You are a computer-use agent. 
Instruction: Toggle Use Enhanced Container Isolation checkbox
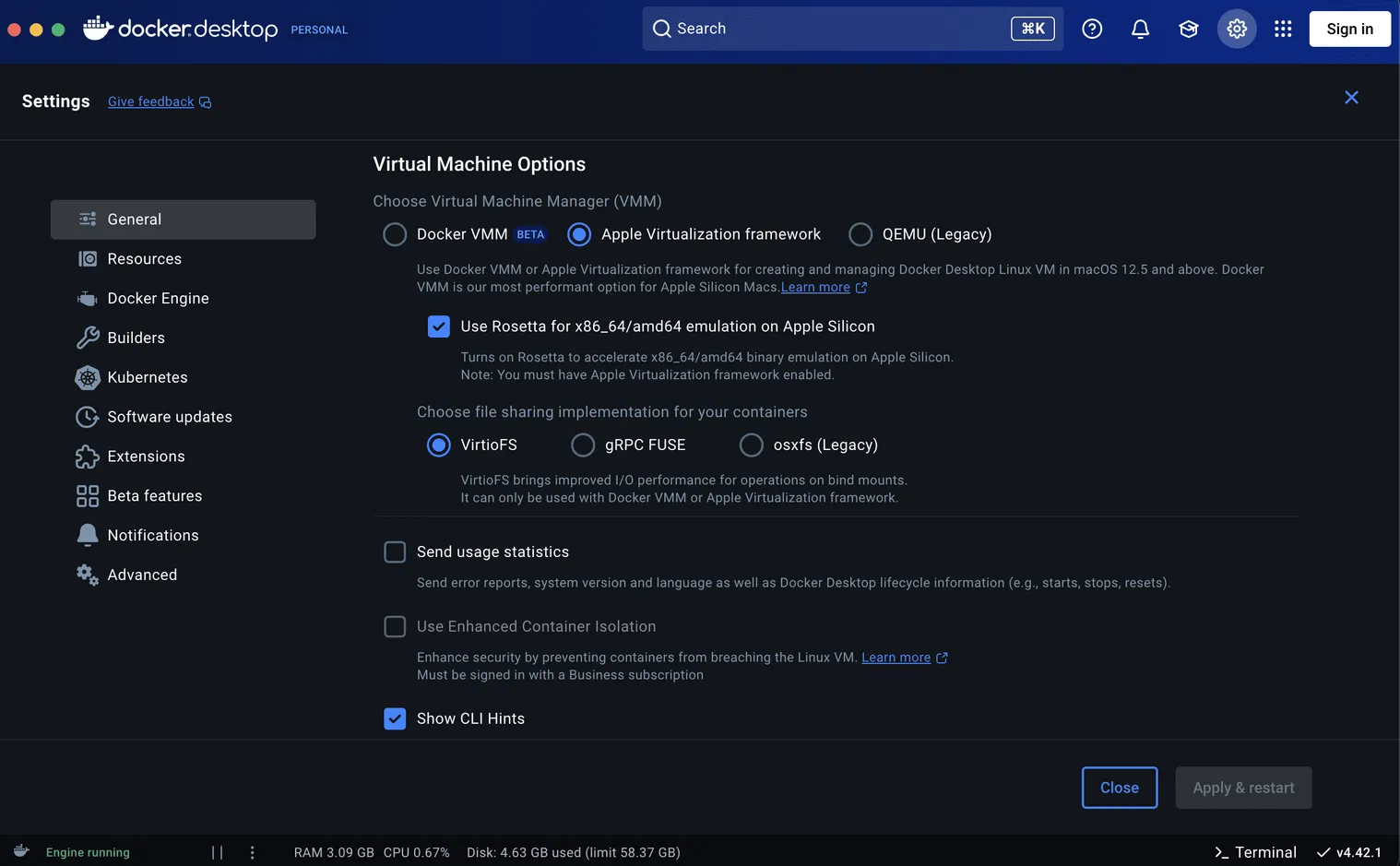click(x=395, y=627)
